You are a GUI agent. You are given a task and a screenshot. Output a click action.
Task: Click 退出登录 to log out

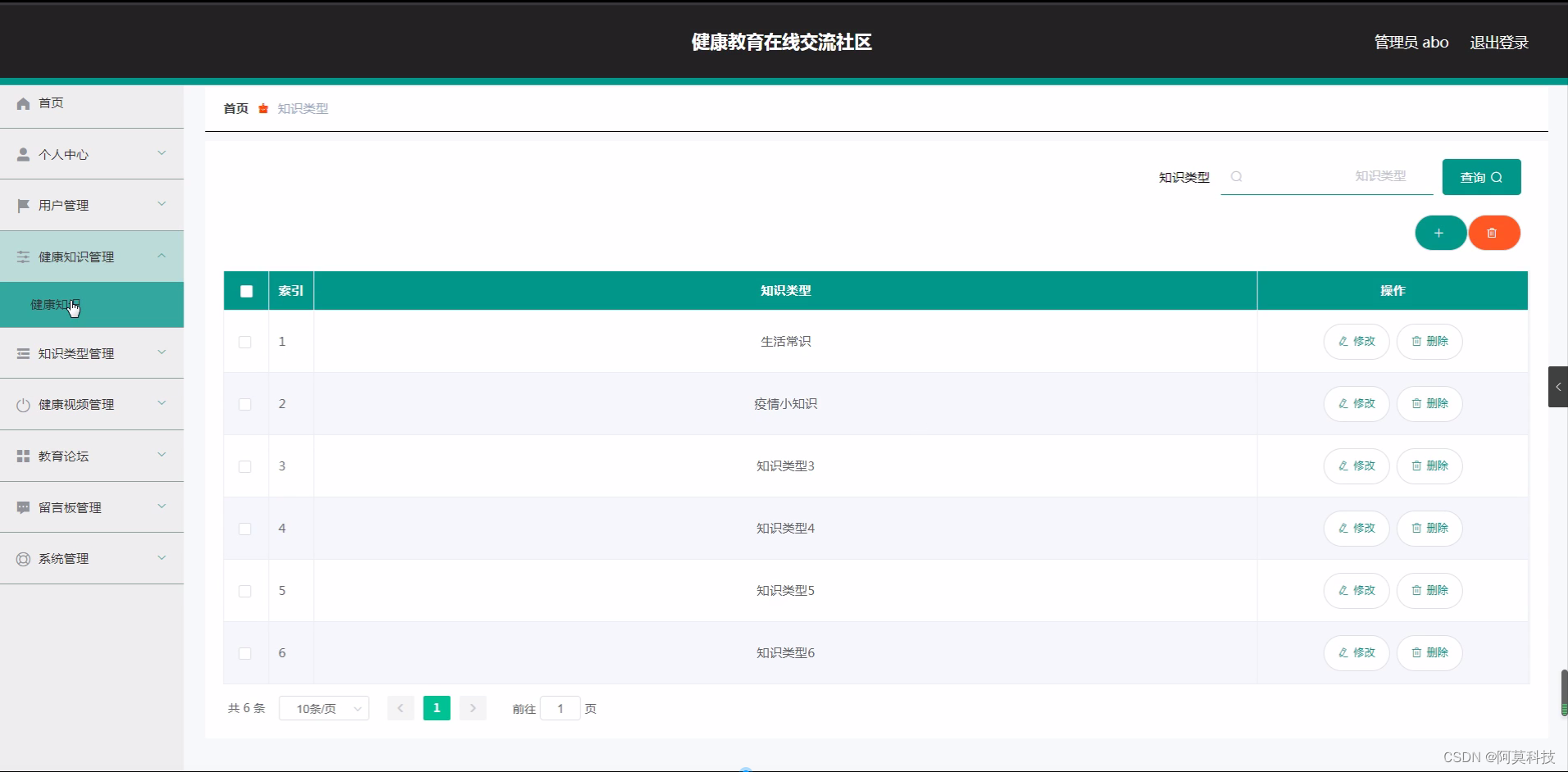pos(1499,42)
